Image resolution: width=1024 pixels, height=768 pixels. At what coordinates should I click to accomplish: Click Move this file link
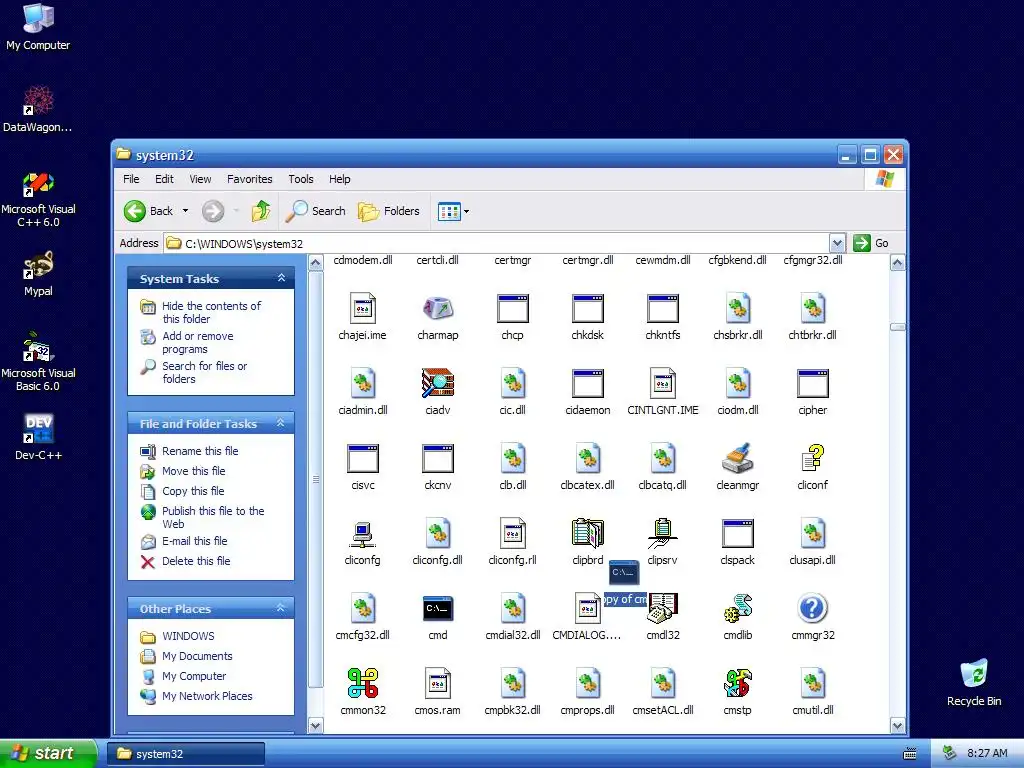(x=193, y=471)
